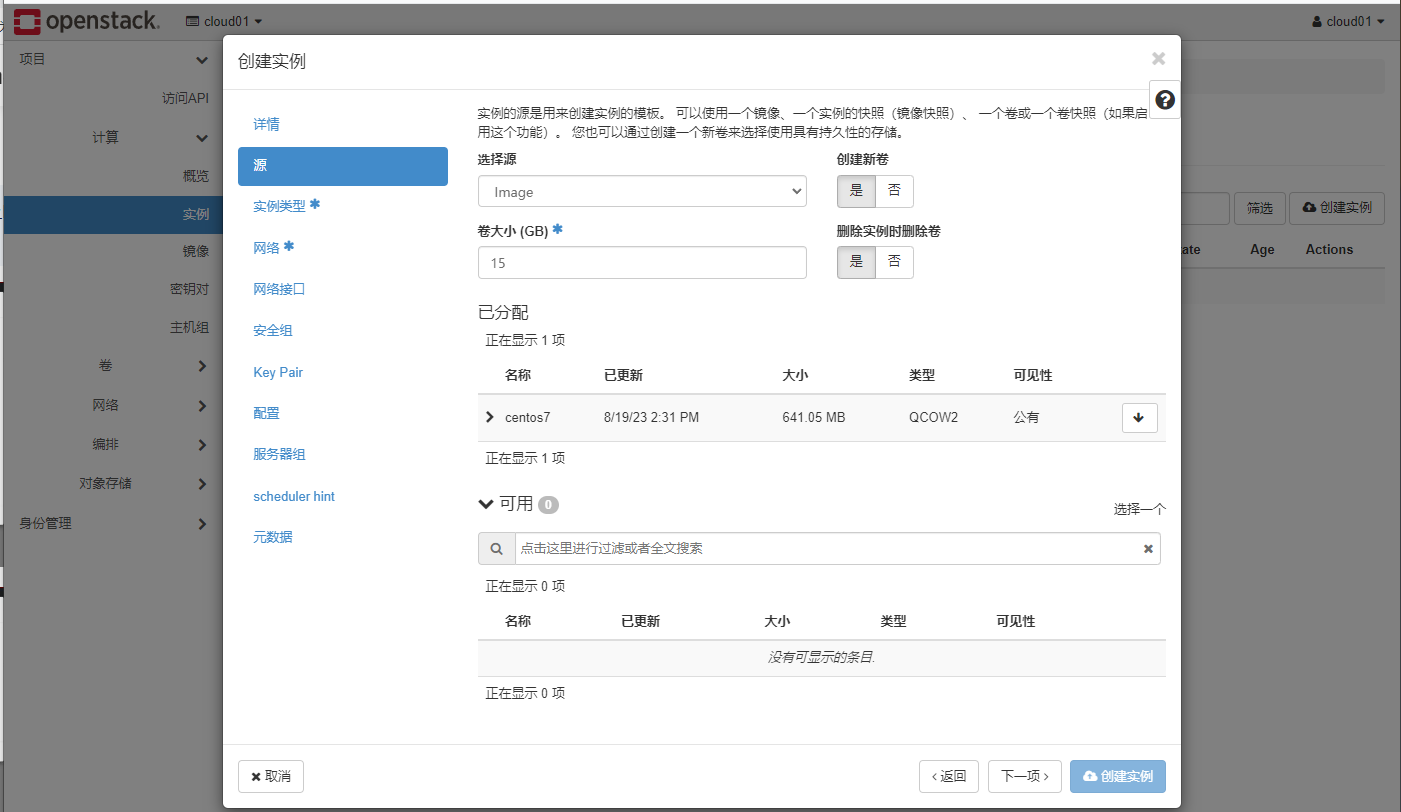
Task: Switch to the scheduler hint step
Action: 343,496
